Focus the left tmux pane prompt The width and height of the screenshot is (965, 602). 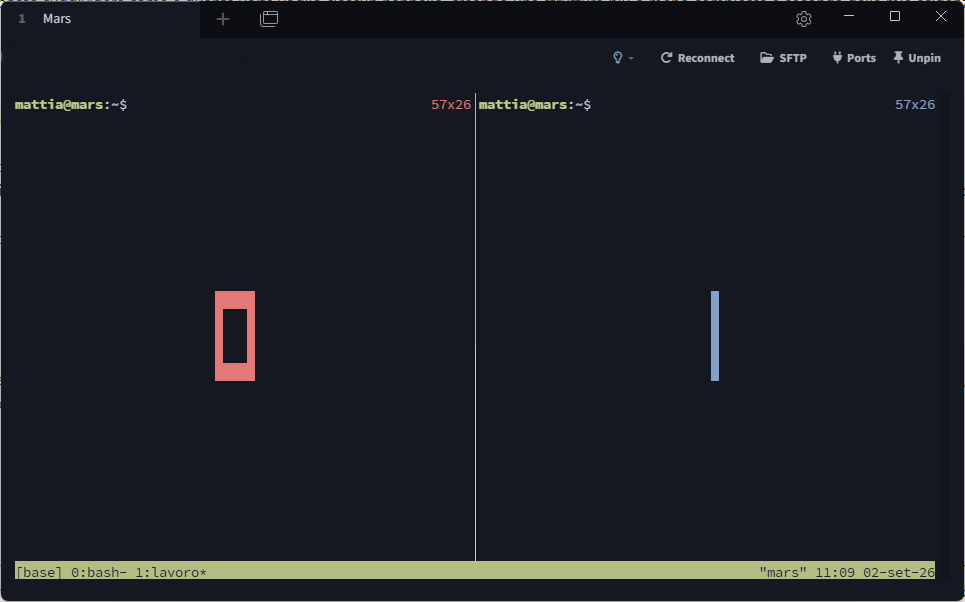[71, 105]
